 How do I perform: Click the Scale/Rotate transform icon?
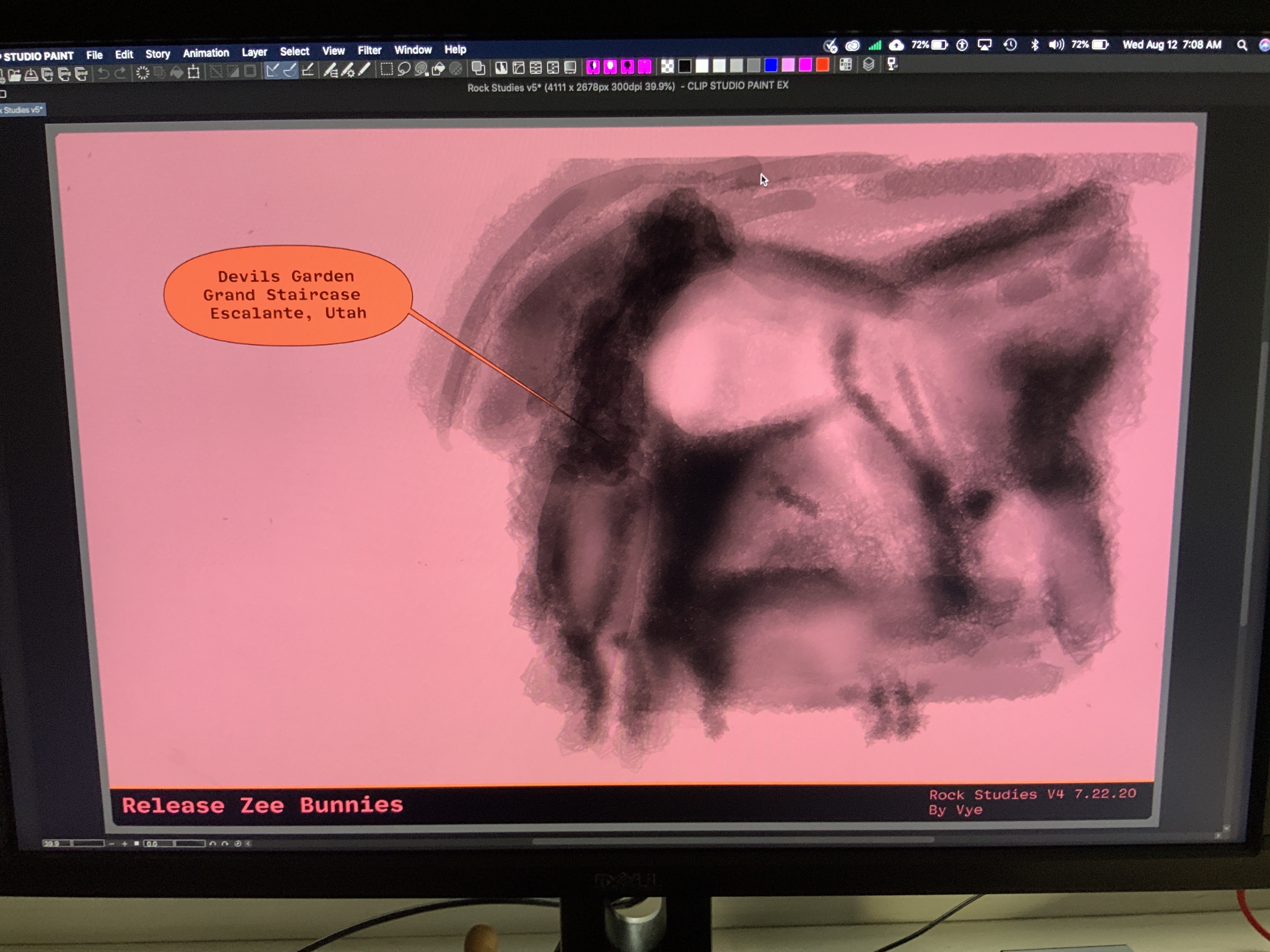click(194, 72)
